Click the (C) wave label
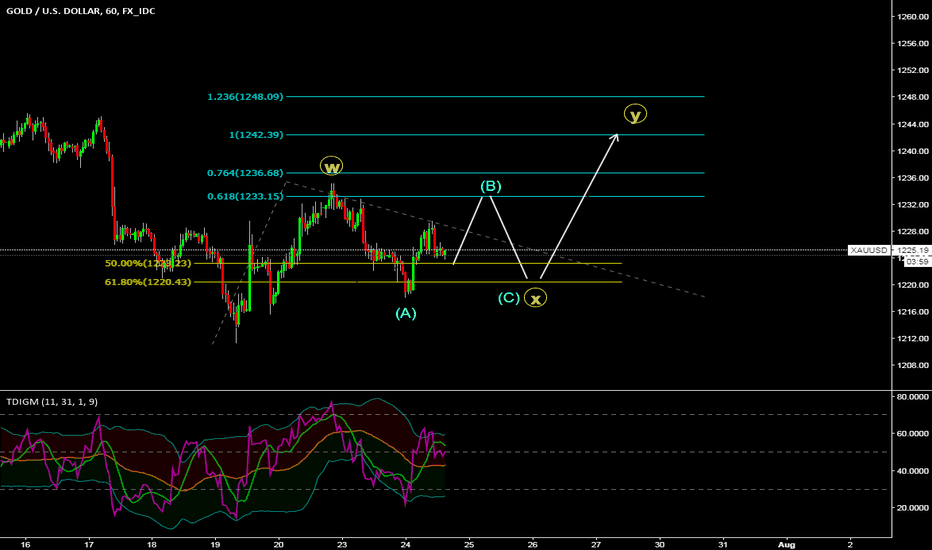932x550 pixels. click(x=509, y=297)
